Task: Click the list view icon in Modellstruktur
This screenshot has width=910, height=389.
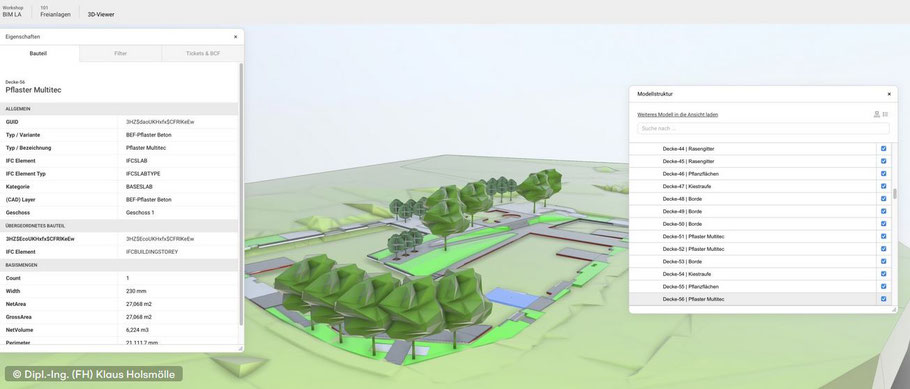Action: tap(885, 114)
